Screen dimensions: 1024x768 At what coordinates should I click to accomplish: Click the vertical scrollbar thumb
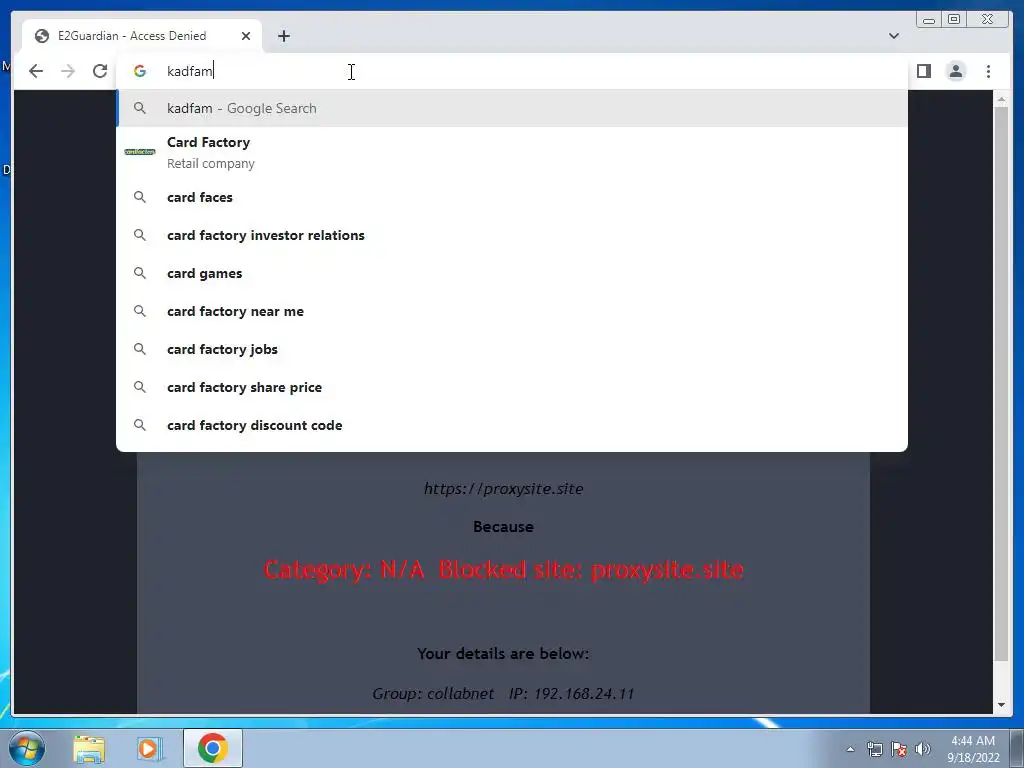1001,384
